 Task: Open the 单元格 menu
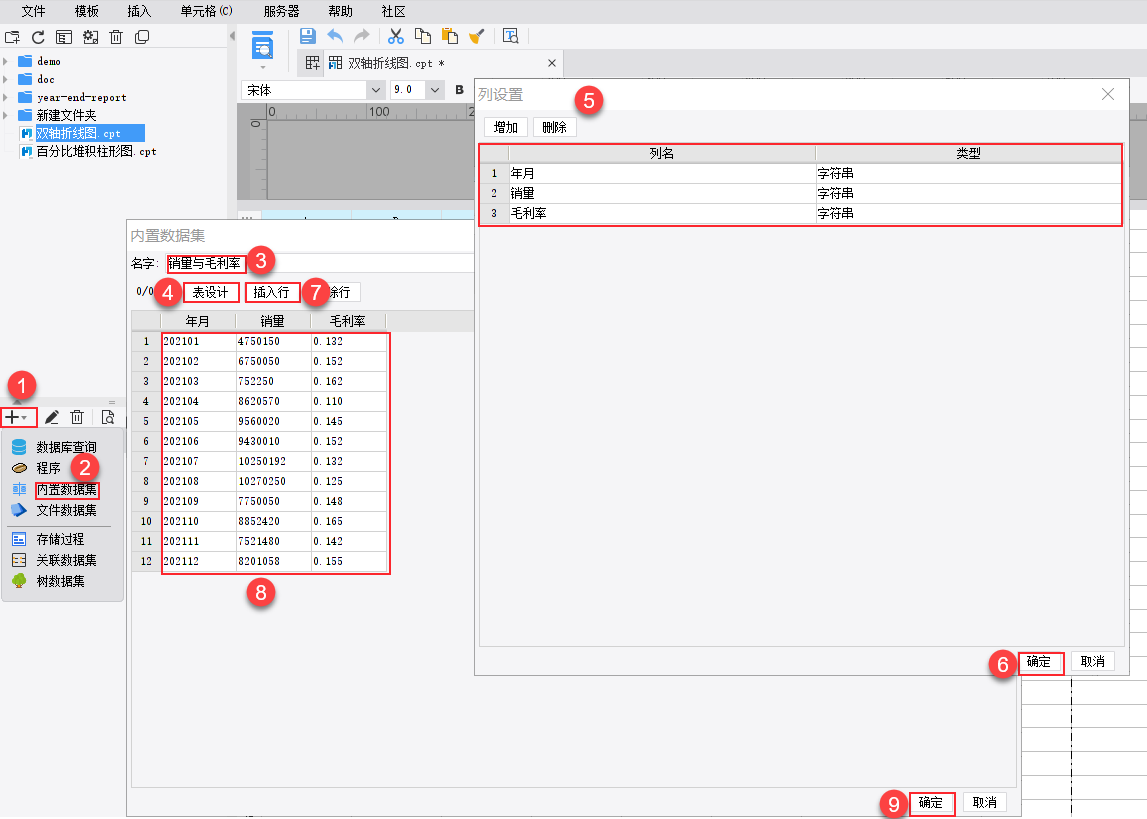[x=206, y=11]
